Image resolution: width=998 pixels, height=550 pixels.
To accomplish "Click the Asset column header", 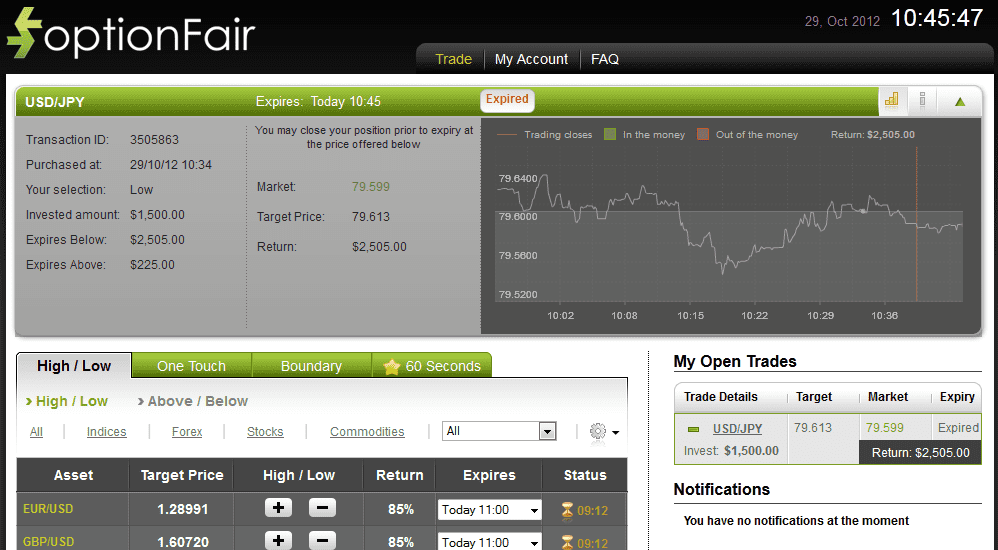I will tap(73, 475).
